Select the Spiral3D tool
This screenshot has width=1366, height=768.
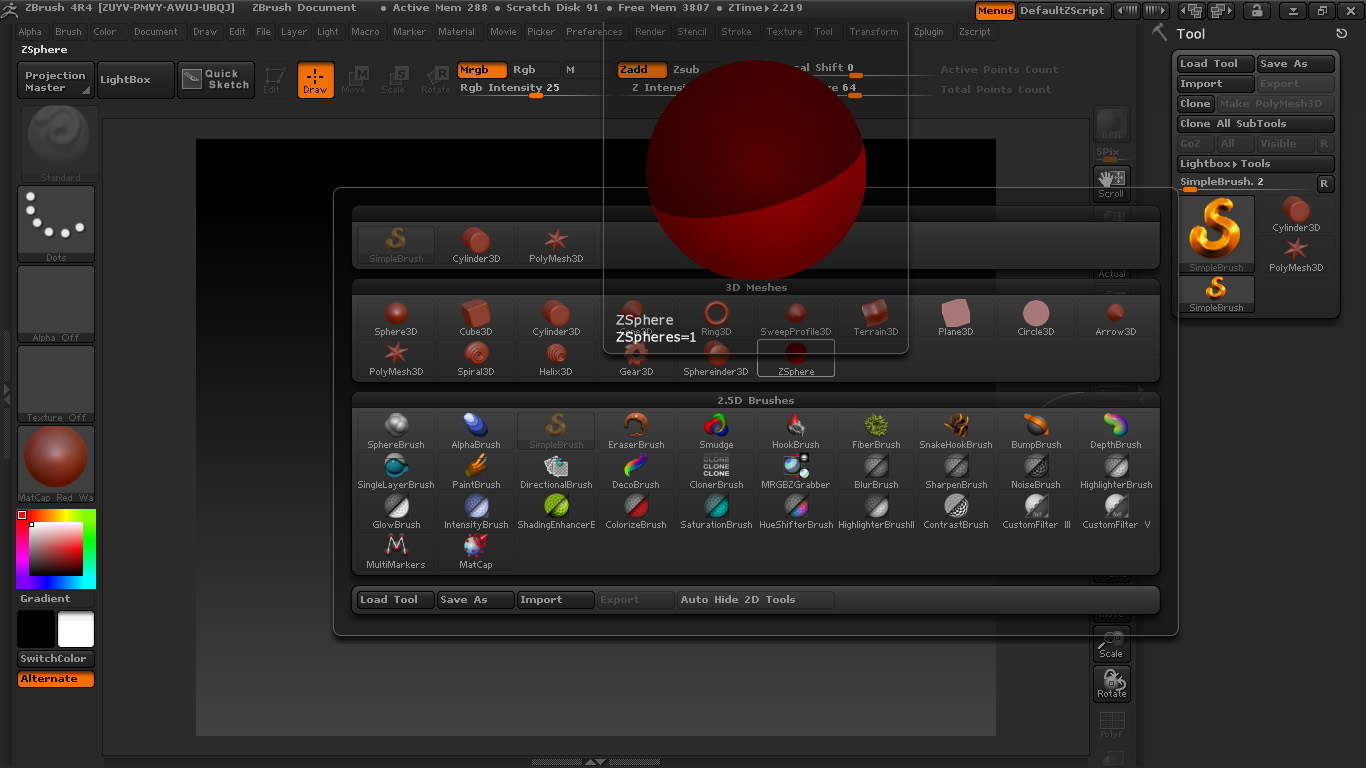click(x=476, y=359)
